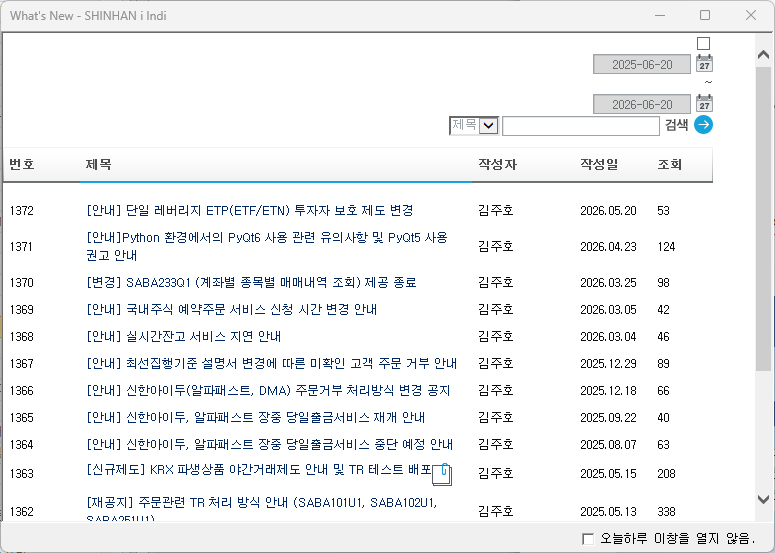Click view count 124
Viewport: 775px width, 553px height.
pyautogui.click(x=666, y=247)
